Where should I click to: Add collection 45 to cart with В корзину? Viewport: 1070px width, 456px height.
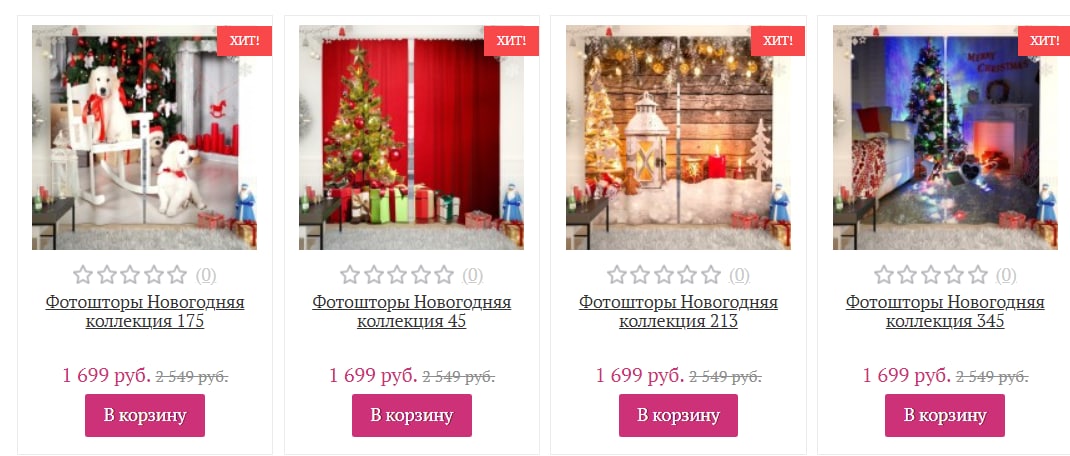pyautogui.click(x=411, y=415)
